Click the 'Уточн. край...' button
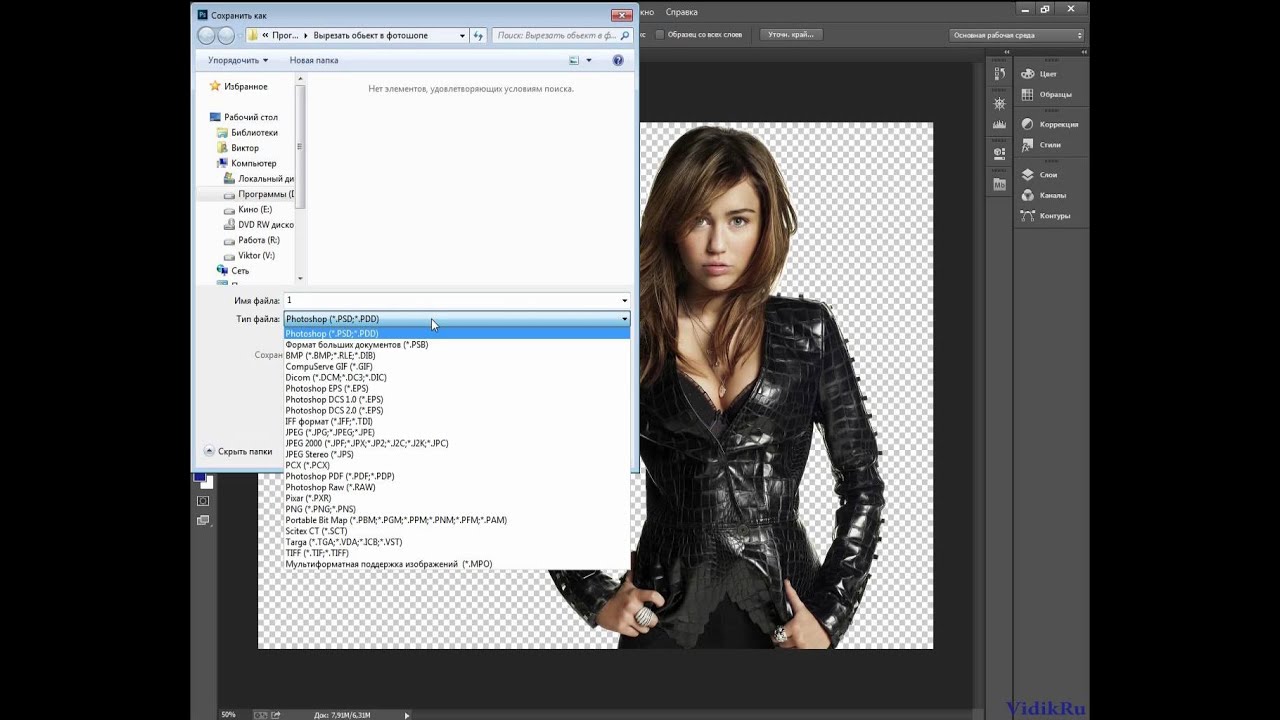Viewport: 1280px width, 720px height. point(791,35)
